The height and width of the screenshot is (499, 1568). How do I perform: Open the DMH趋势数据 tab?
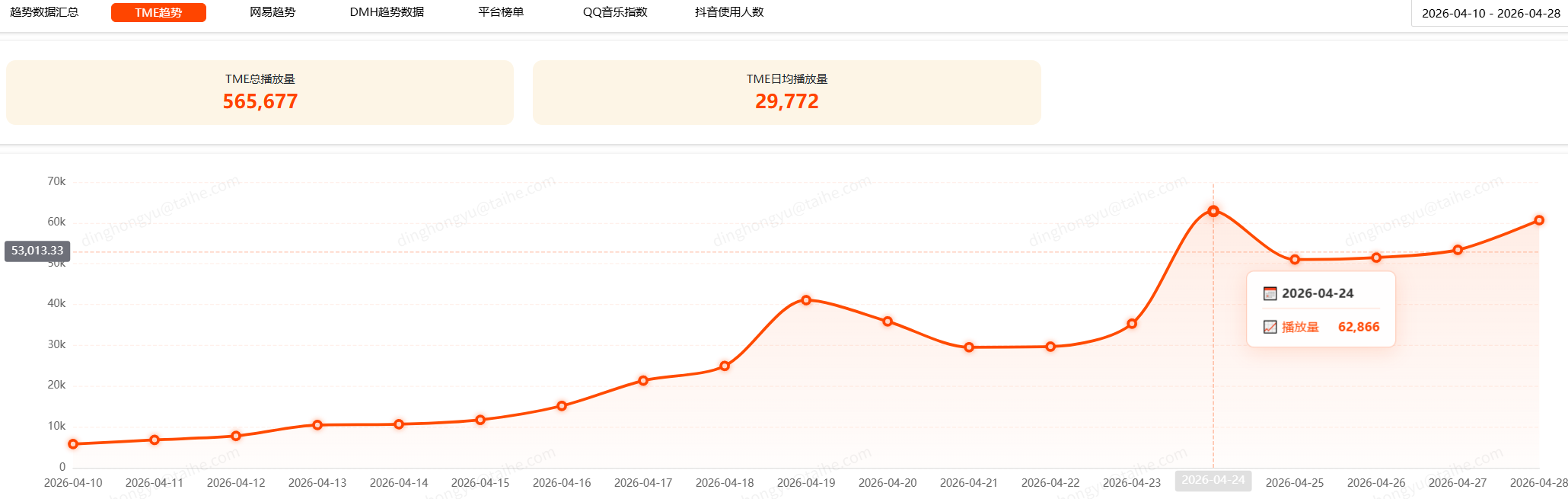tap(387, 12)
